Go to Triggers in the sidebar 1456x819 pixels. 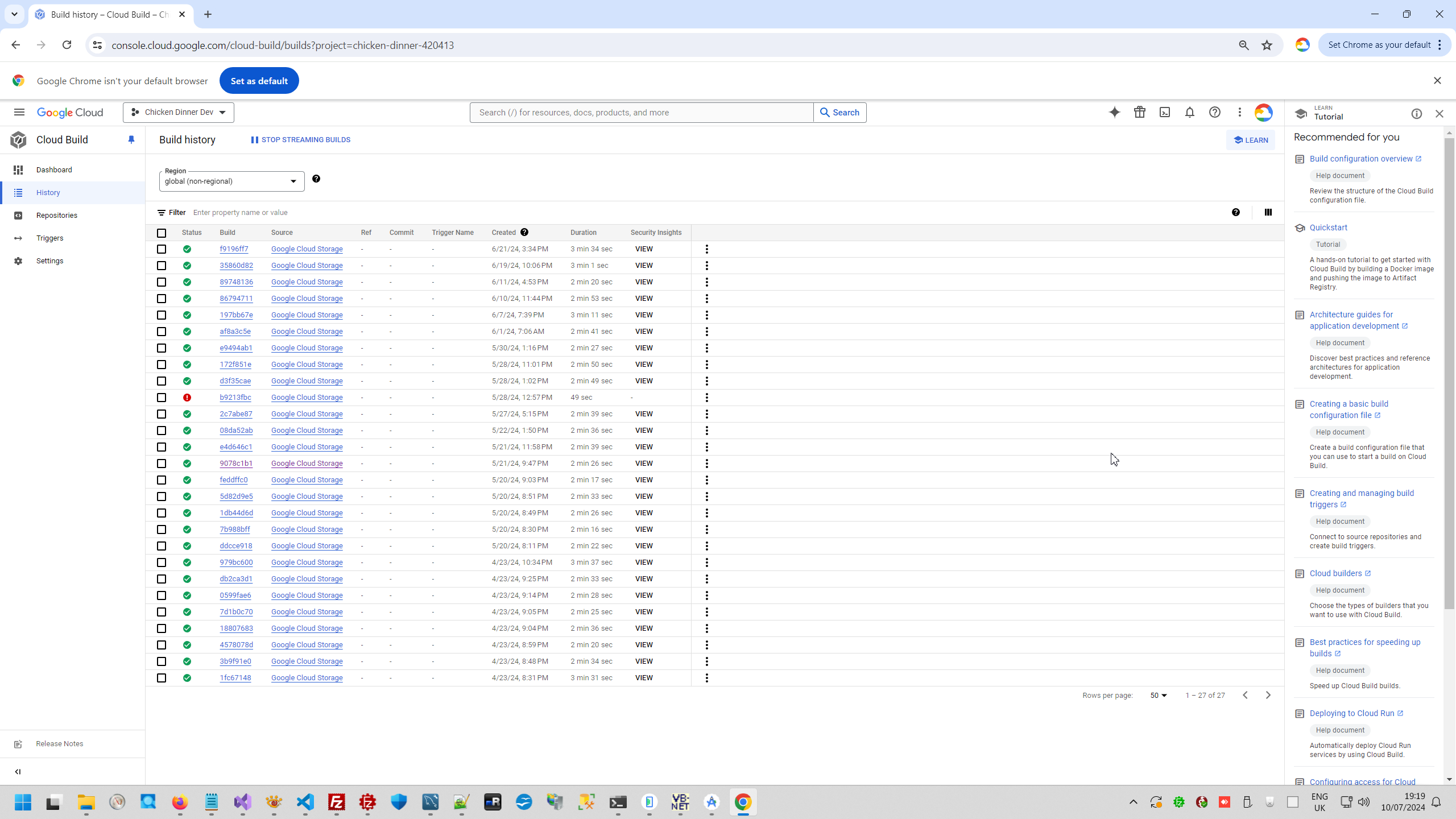tap(49, 238)
